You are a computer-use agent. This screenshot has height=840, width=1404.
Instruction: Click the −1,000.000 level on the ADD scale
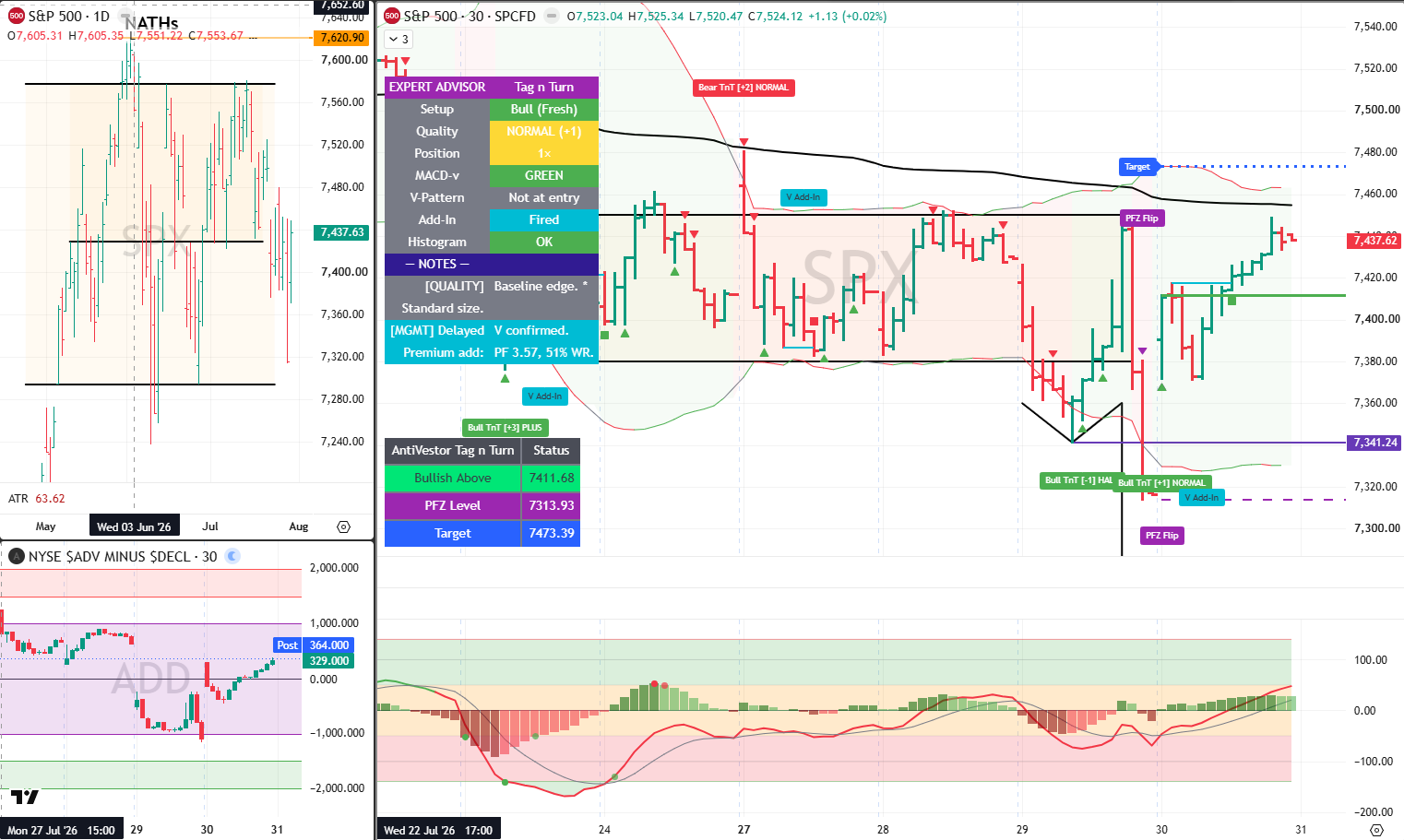coord(335,733)
